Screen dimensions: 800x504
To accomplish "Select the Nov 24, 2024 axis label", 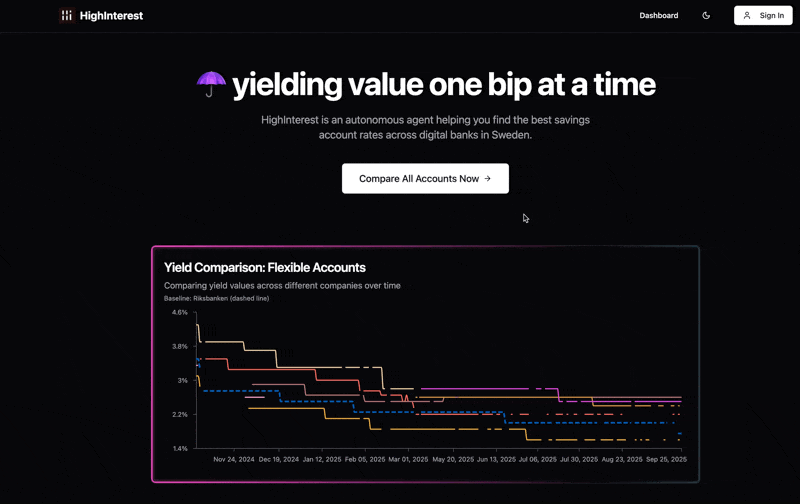I will [232, 460].
